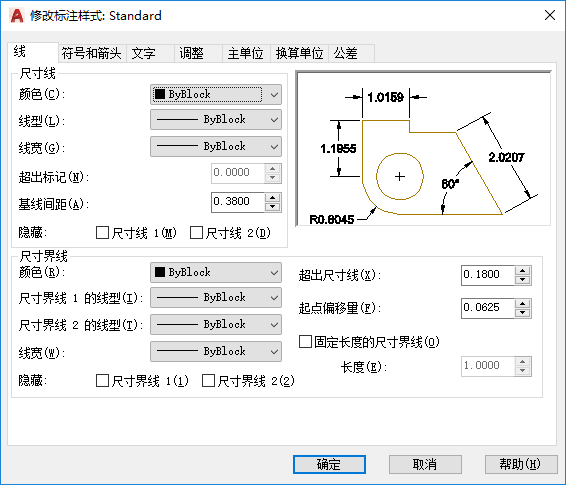This screenshot has height=485, width=566.
Task: Open the 尺寸线 颜色(C) dropdown
Action: coord(216,95)
